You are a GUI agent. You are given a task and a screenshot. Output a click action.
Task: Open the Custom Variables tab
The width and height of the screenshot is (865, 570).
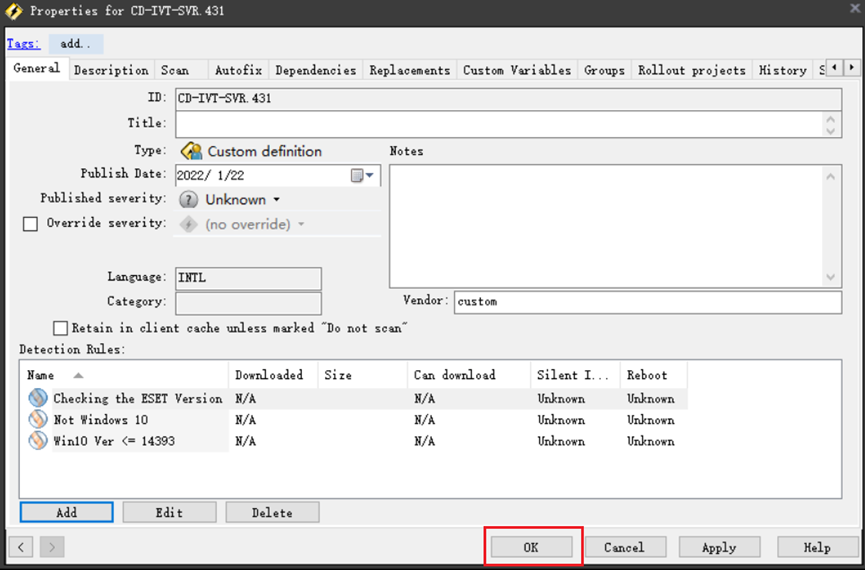pyautogui.click(x=516, y=70)
